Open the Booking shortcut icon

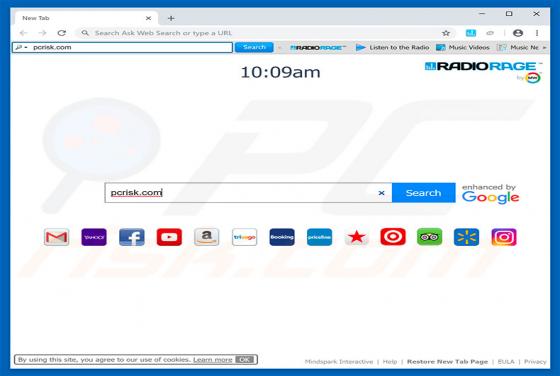point(282,237)
